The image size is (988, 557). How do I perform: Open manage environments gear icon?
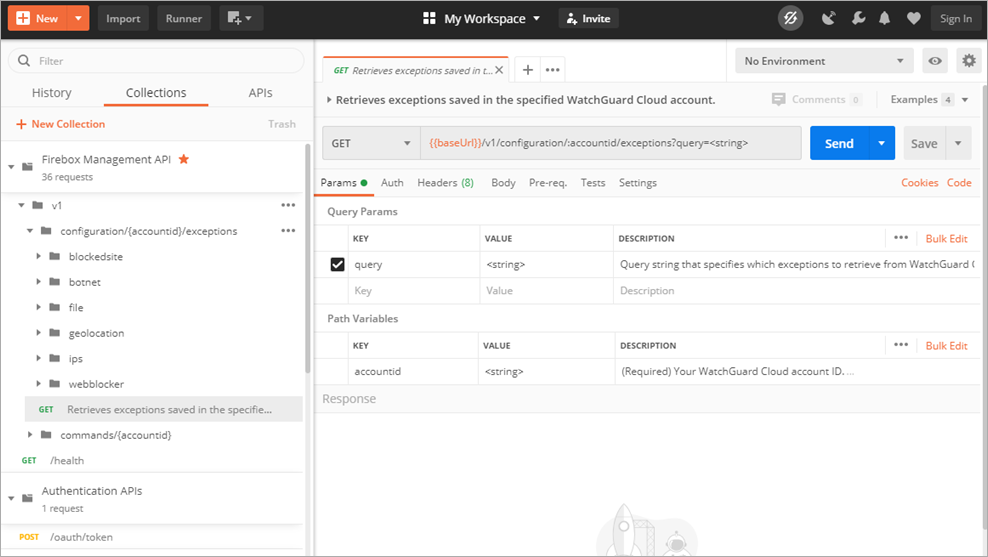tap(968, 61)
